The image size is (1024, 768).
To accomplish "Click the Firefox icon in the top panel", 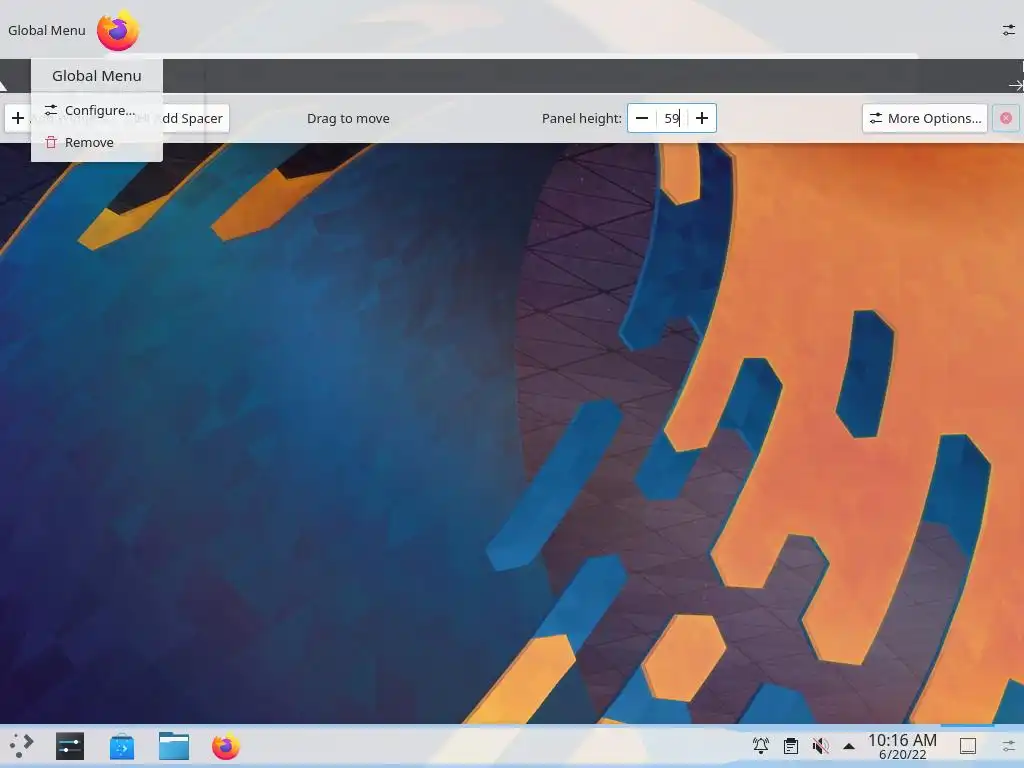I will (x=118, y=30).
